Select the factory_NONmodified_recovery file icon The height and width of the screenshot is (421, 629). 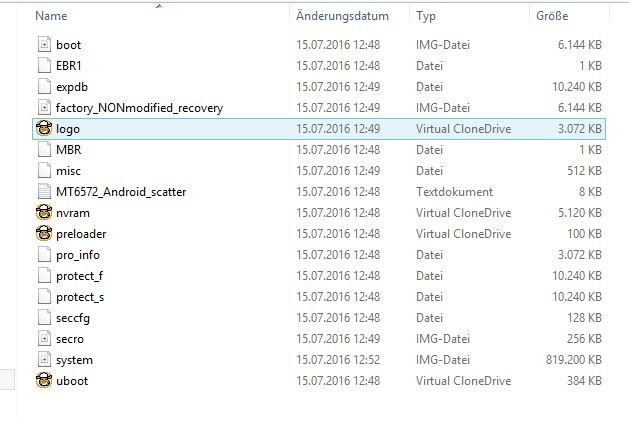click(44, 108)
